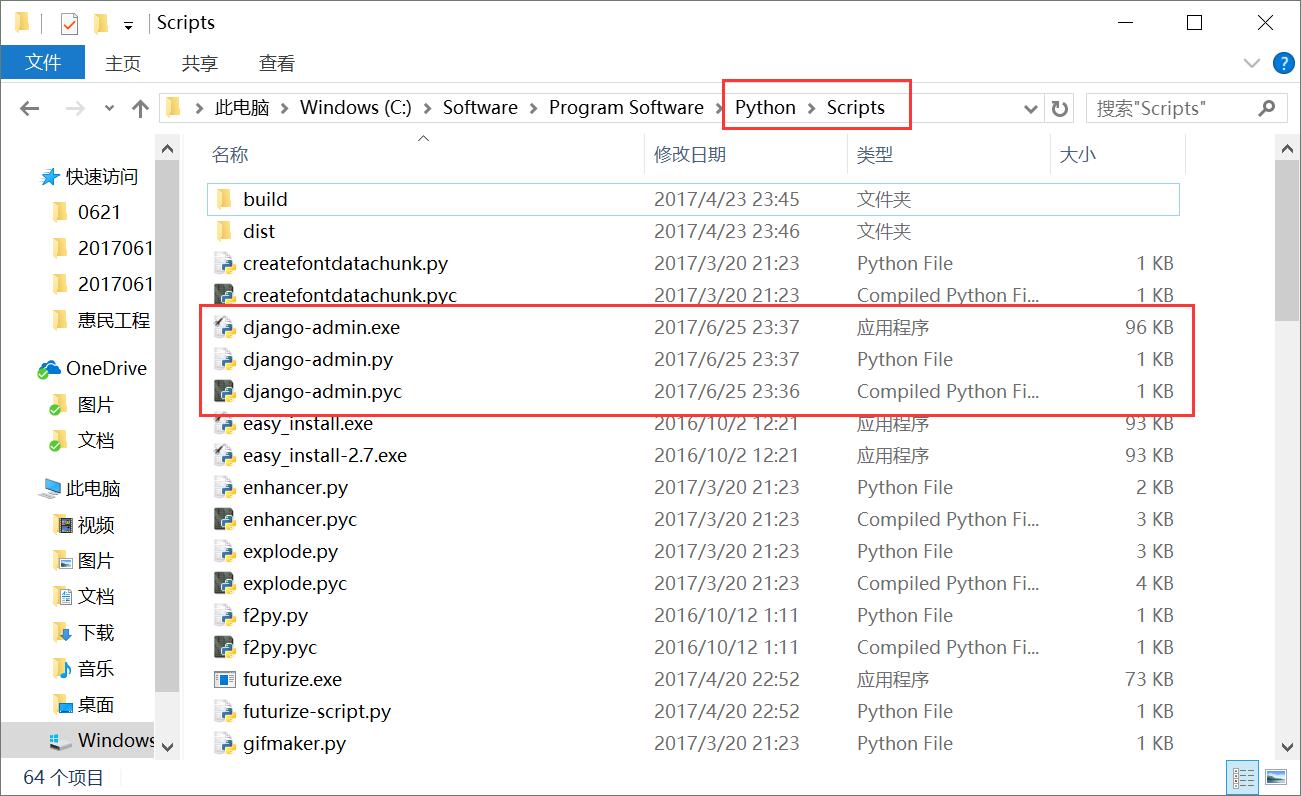Open recent locations dropdown arrow
The width and height of the screenshot is (1301, 796).
pyautogui.click(x=109, y=108)
